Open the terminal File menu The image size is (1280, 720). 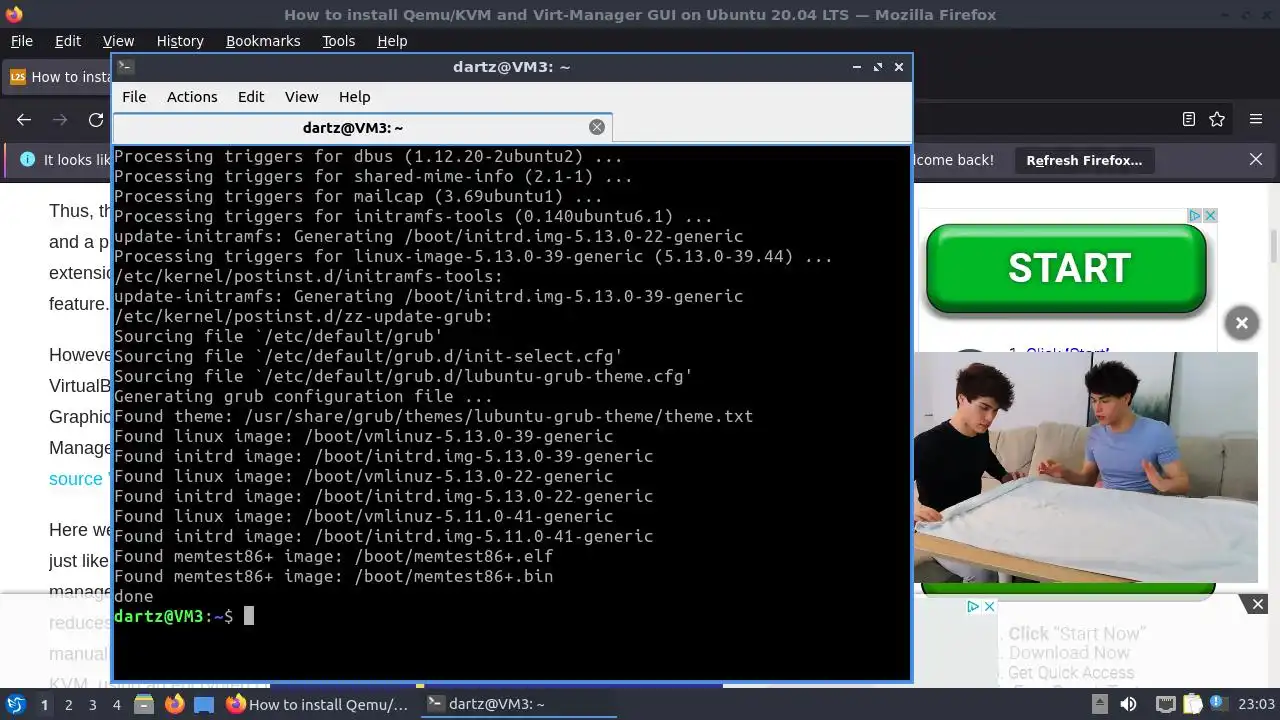coord(134,97)
